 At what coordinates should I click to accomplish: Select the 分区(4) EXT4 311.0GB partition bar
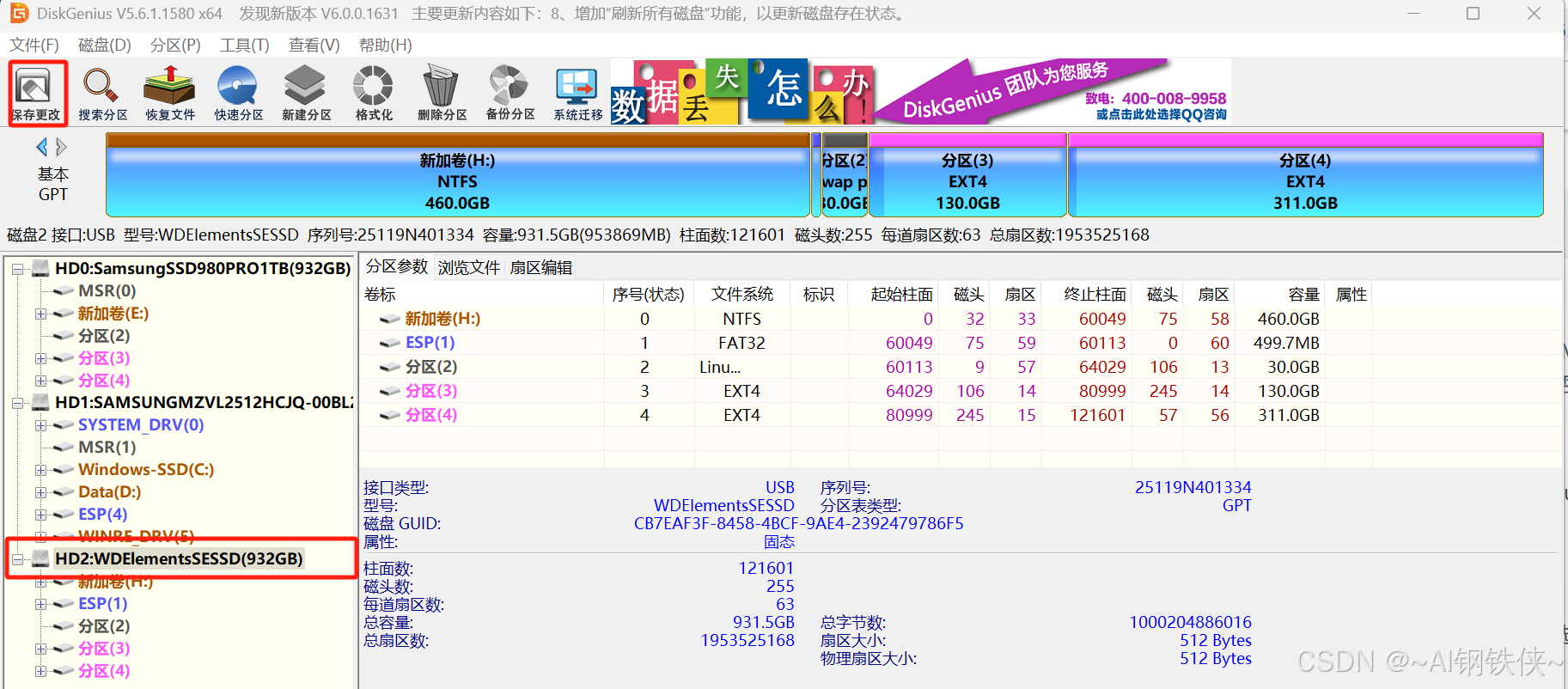(1305, 175)
